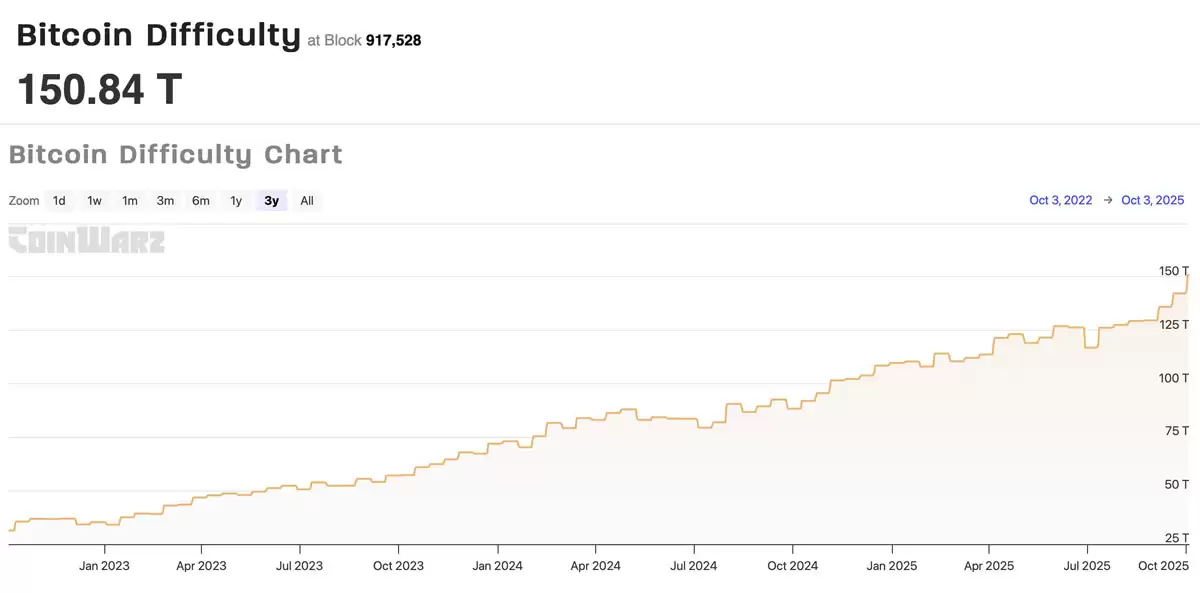Click the block number 917,528 link
This screenshot has height=593, width=1200.
394,40
